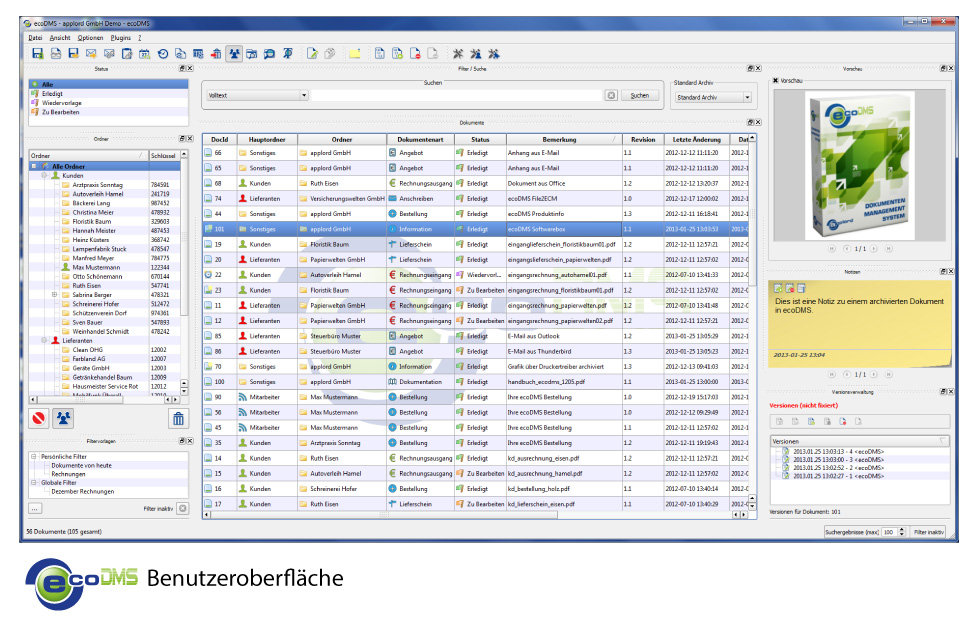Click the clear search field X icon
The height and width of the screenshot is (623, 971).
(x=611, y=95)
